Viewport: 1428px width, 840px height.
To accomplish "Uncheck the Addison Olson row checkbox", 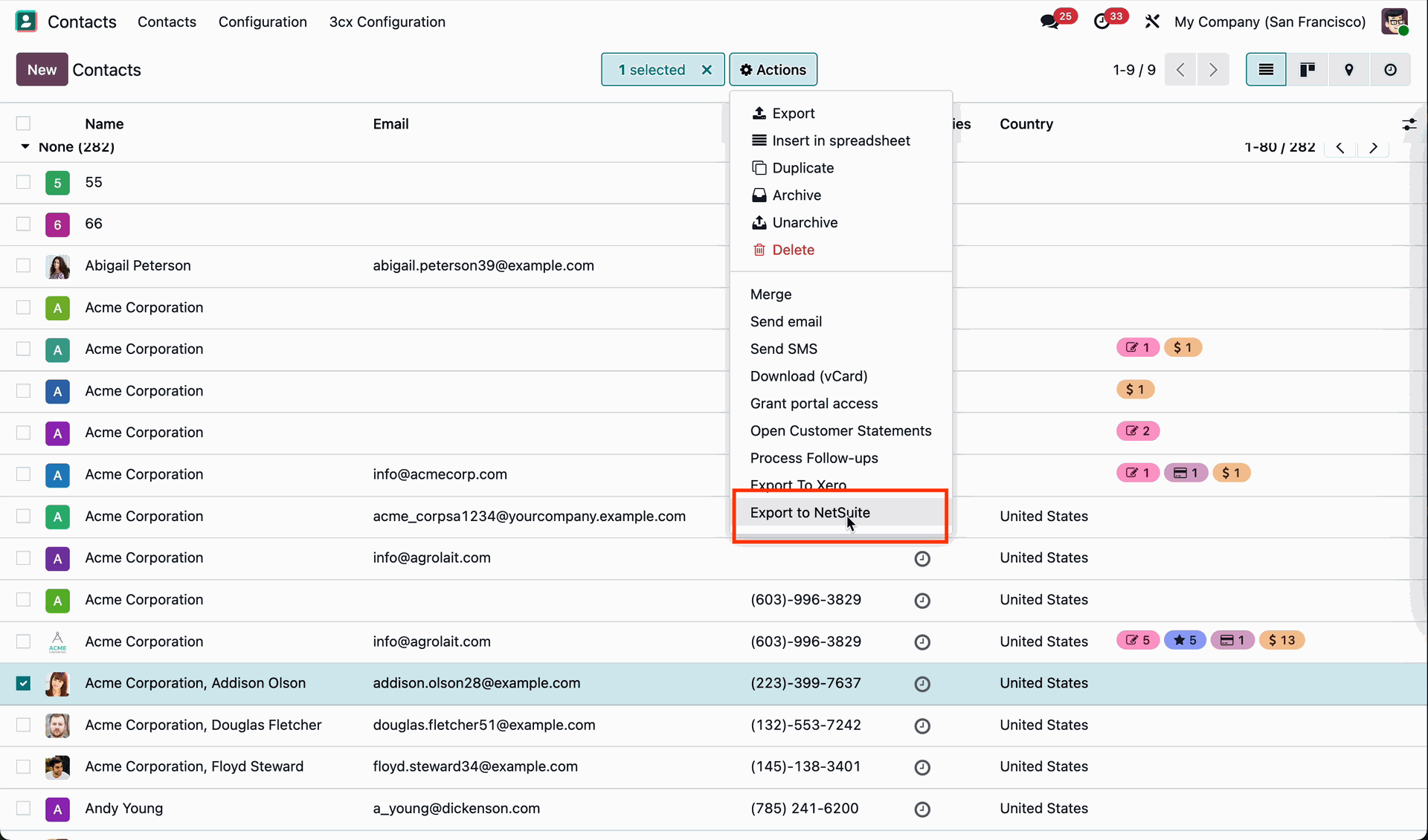I will (x=23, y=683).
